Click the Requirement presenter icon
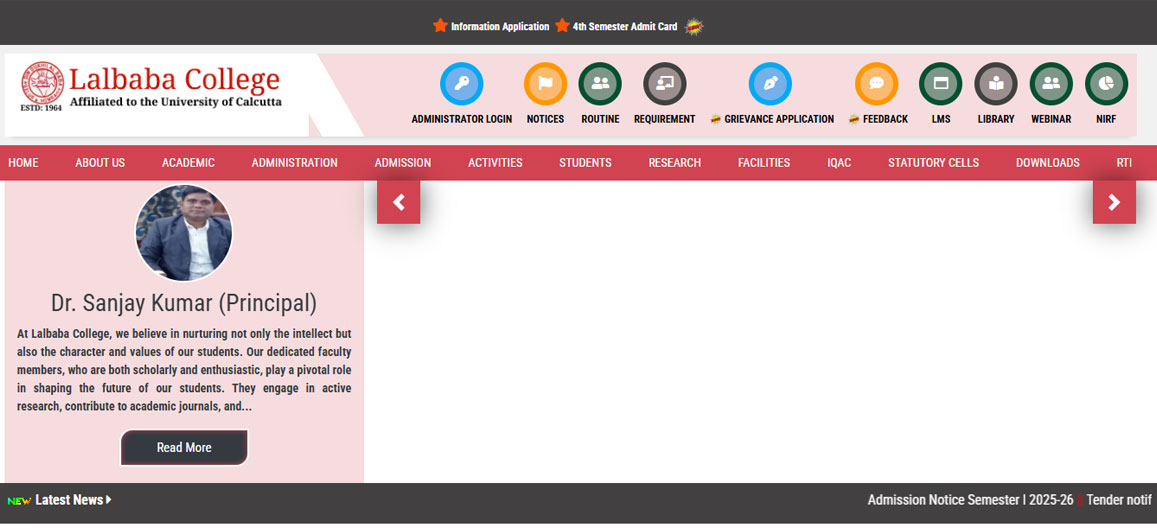Screen dimensions: 1157x531 pos(665,83)
